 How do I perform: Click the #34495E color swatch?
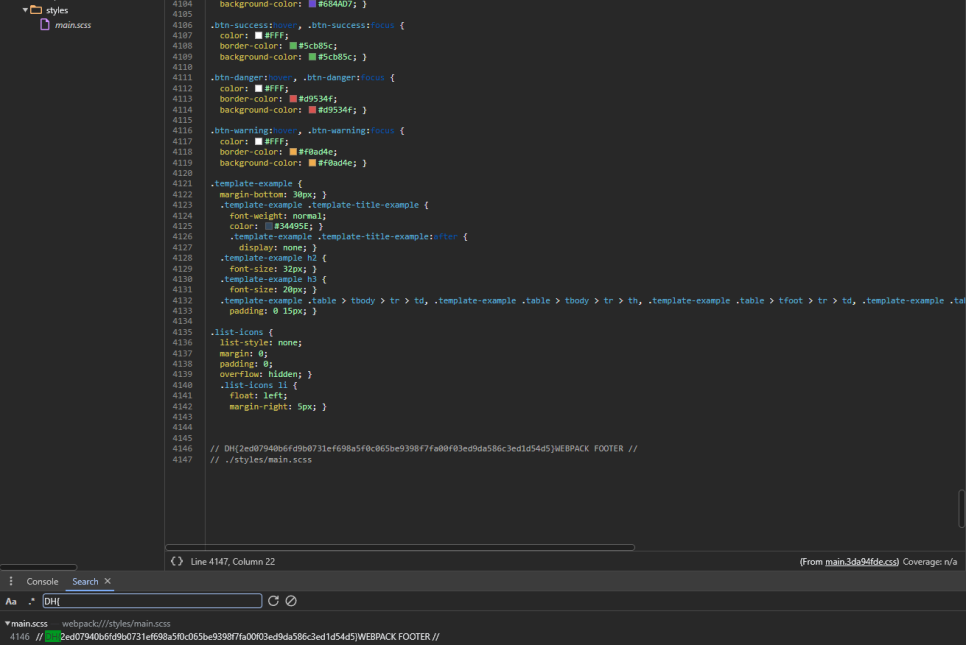tap(269, 226)
